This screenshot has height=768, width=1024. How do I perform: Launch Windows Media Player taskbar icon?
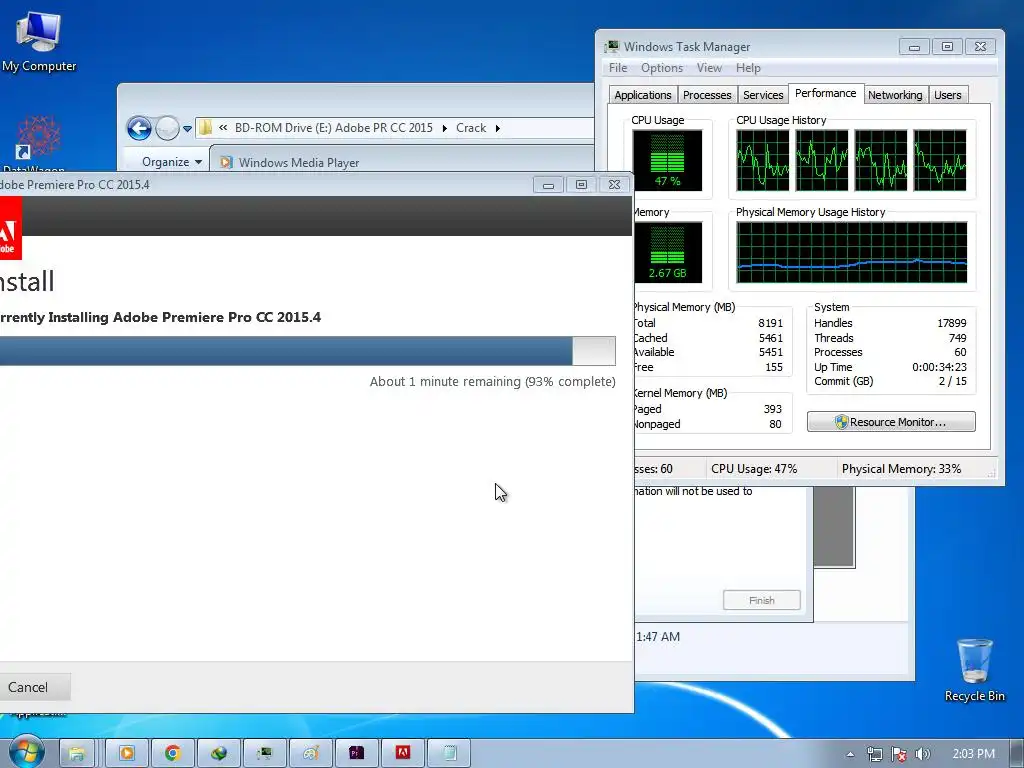pyautogui.click(x=127, y=754)
